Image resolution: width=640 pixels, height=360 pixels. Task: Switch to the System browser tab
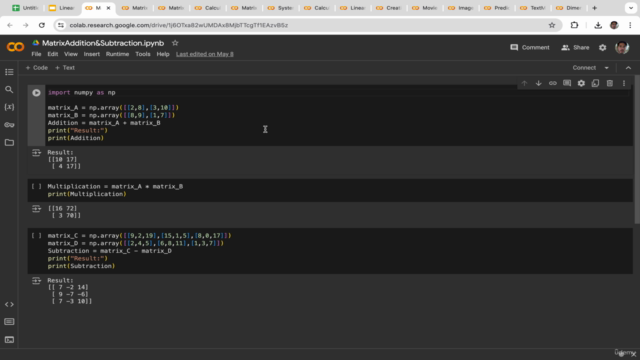click(280, 8)
